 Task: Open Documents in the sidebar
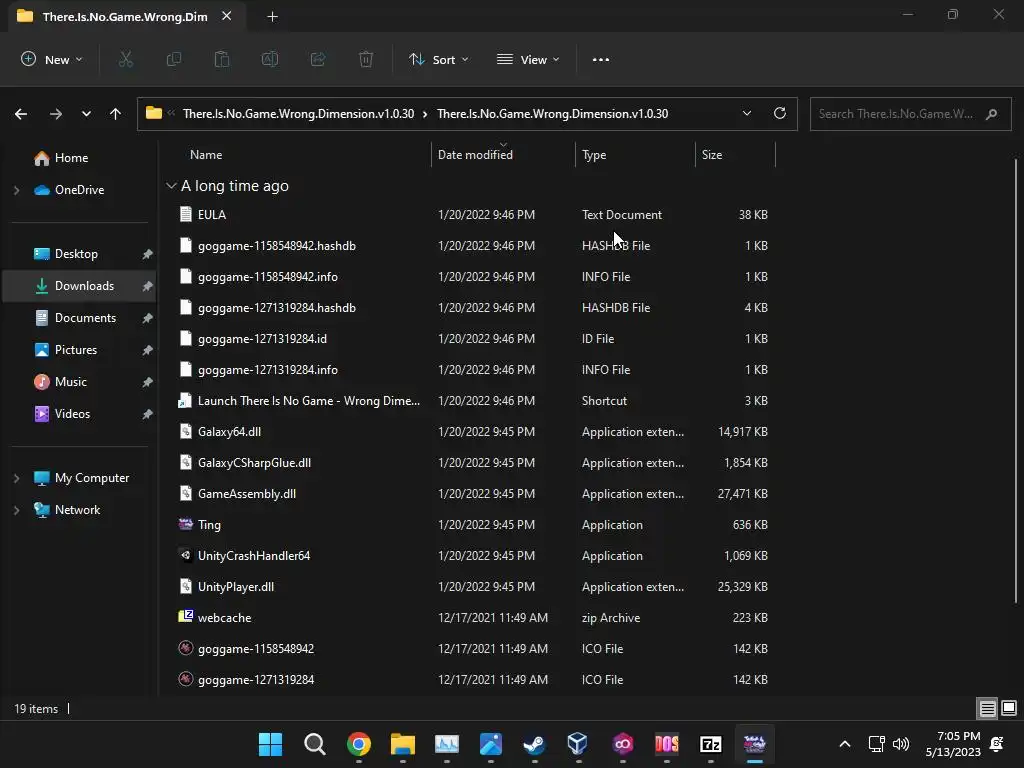click(86, 318)
